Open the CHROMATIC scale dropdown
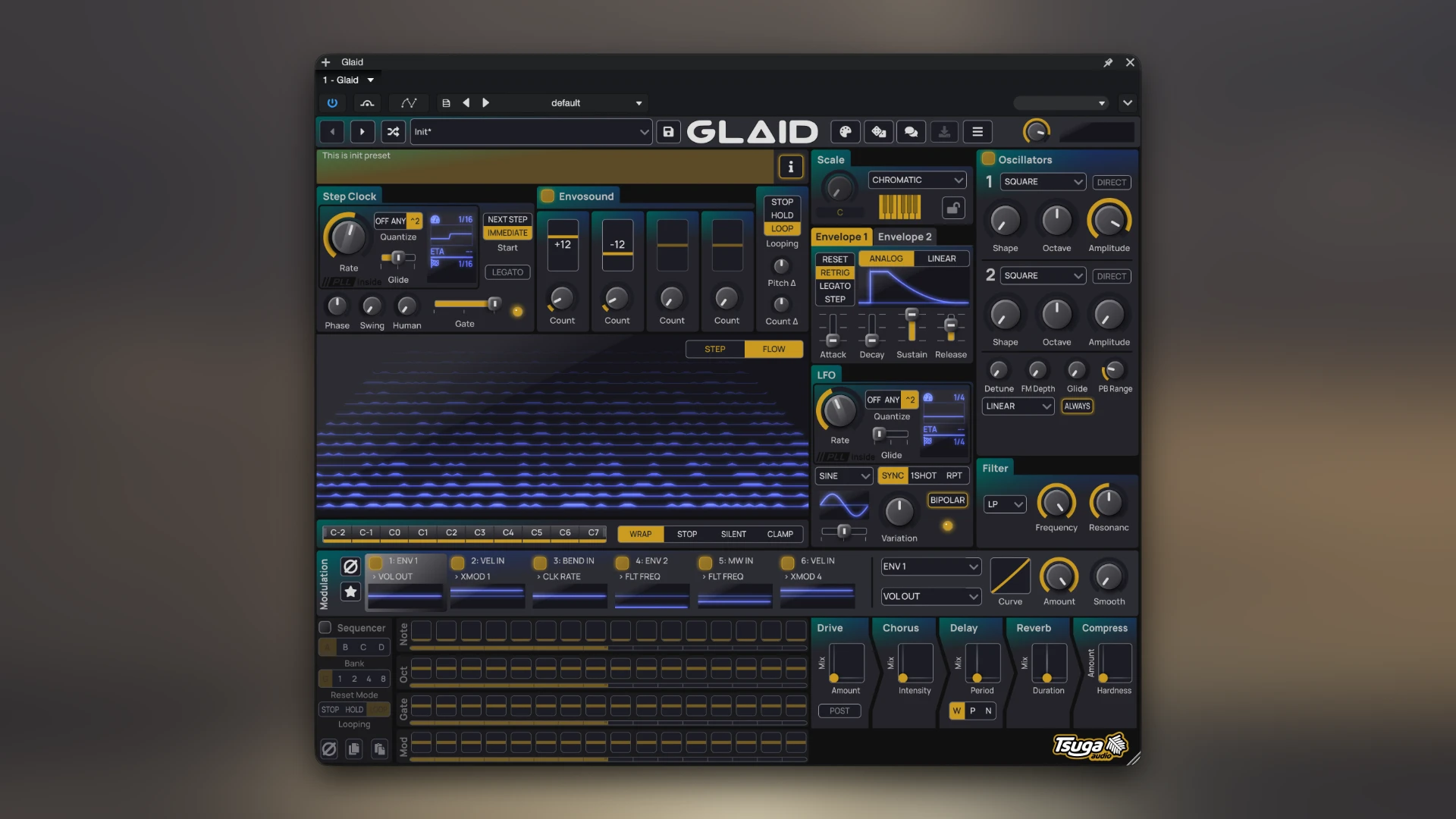The image size is (1456, 819). pos(917,180)
